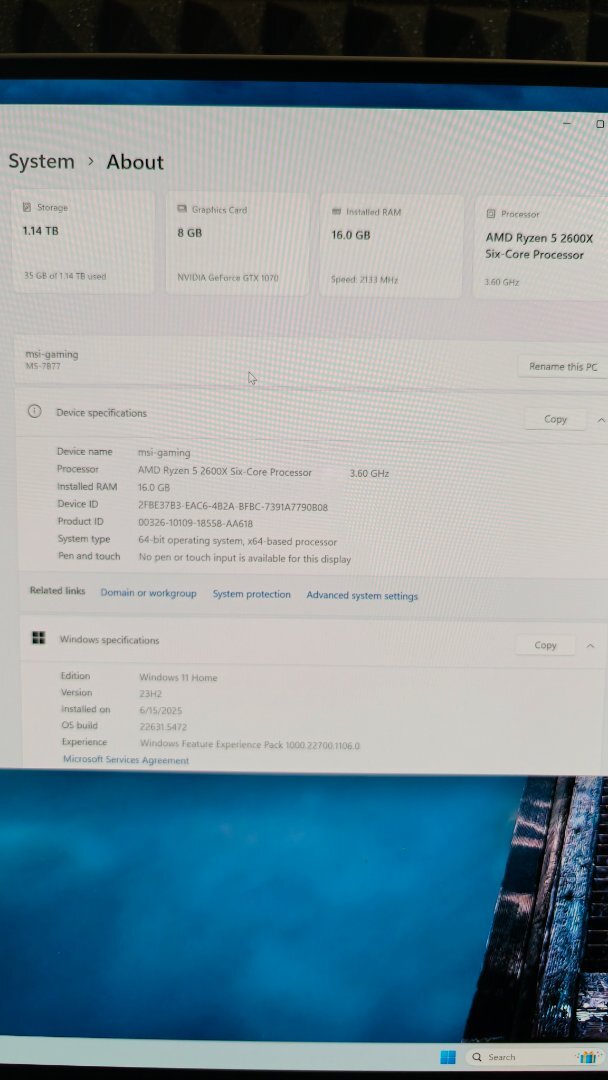The width and height of the screenshot is (608, 1080).
Task: Click the 35 GB of 1.14 TB used text
Action: 65,276
